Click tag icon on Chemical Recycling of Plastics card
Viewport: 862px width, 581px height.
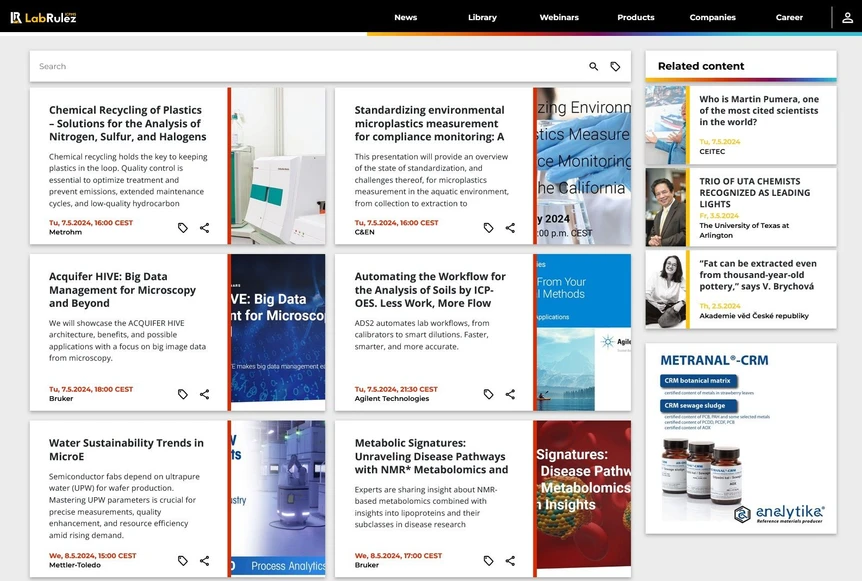(183, 228)
